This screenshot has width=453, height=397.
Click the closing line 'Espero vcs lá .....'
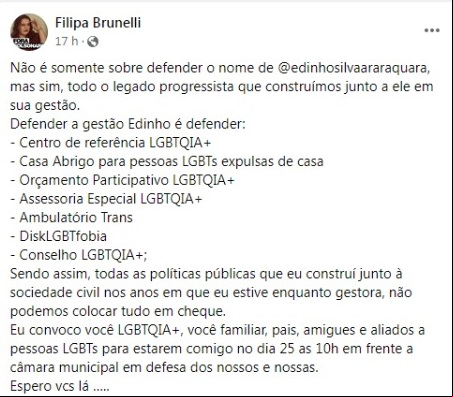coord(60,386)
